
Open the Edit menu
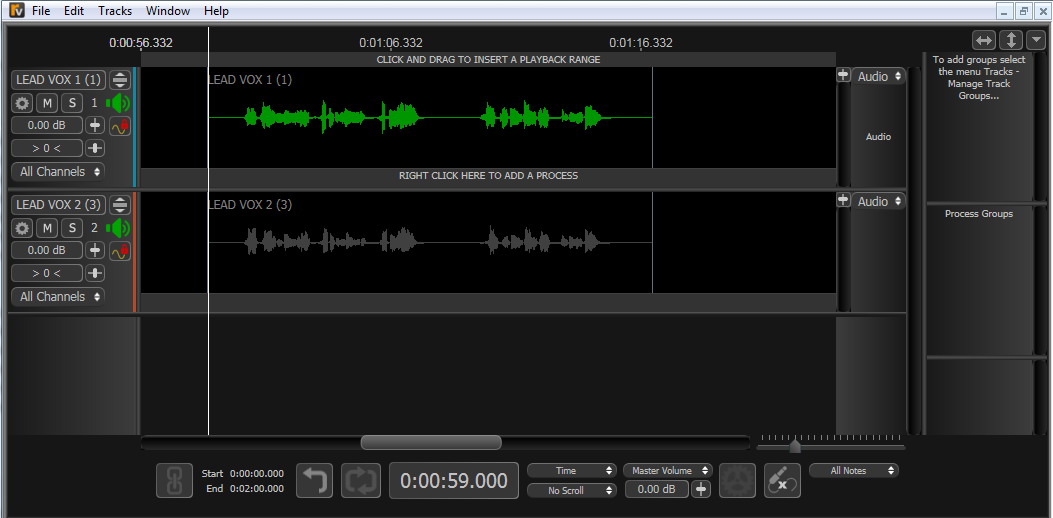pos(74,11)
